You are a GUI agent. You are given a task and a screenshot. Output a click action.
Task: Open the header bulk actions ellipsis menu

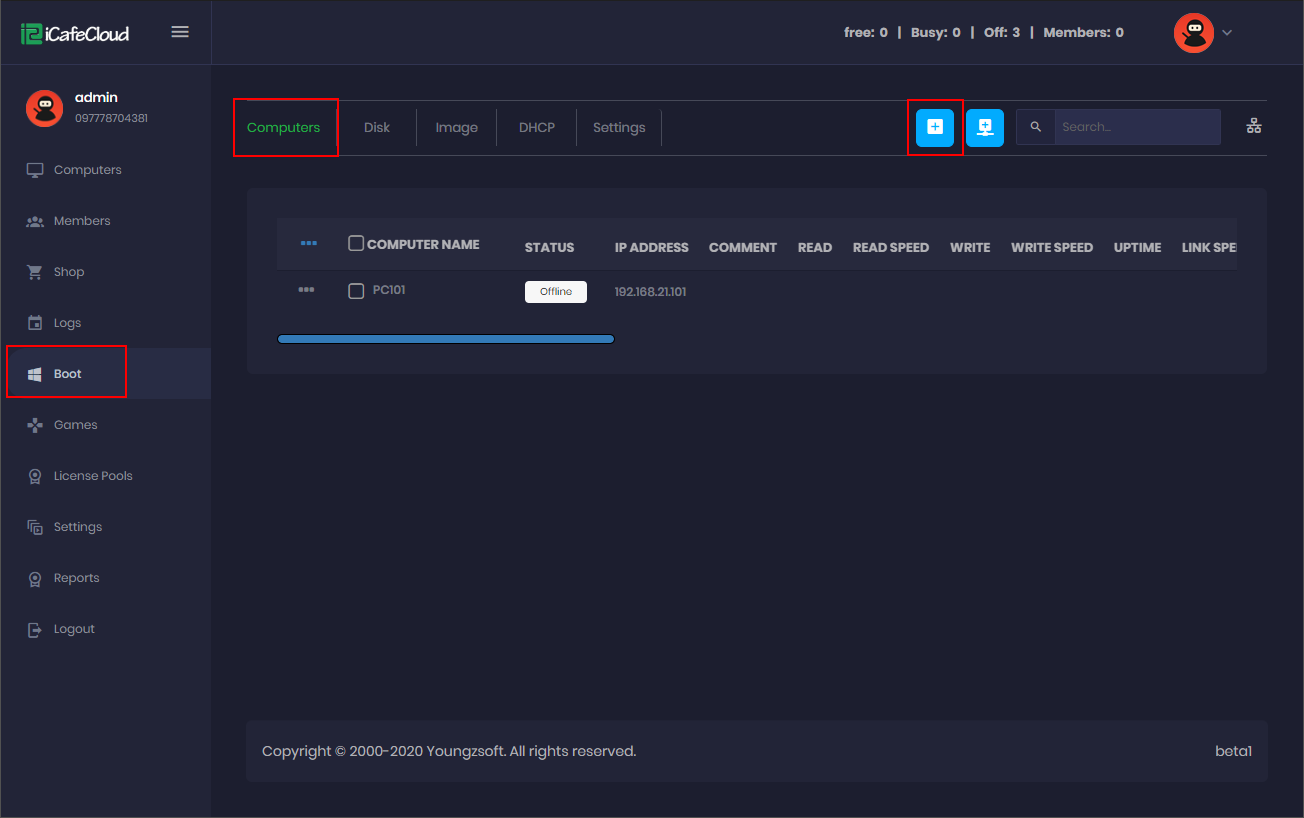pyautogui.click(x=309, y=242)
